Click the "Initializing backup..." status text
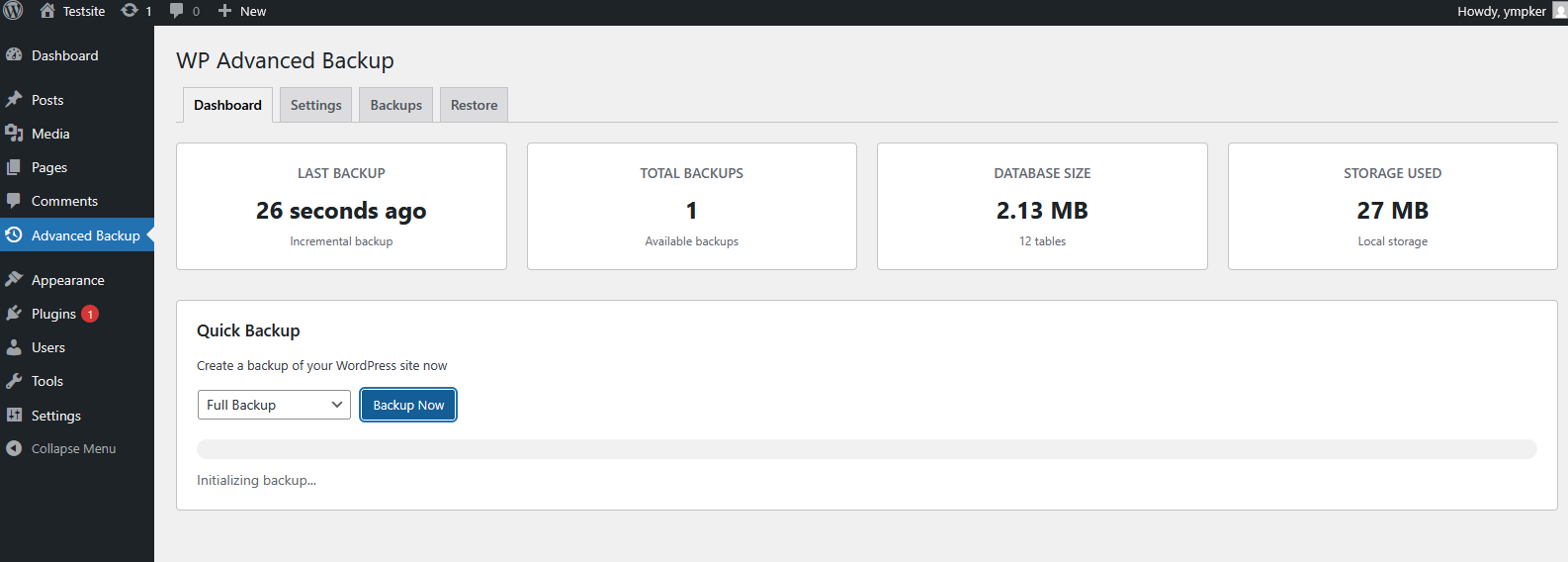Image resolution: width=1568 pixels, height=562 pixels. click(x=256, y=480)
